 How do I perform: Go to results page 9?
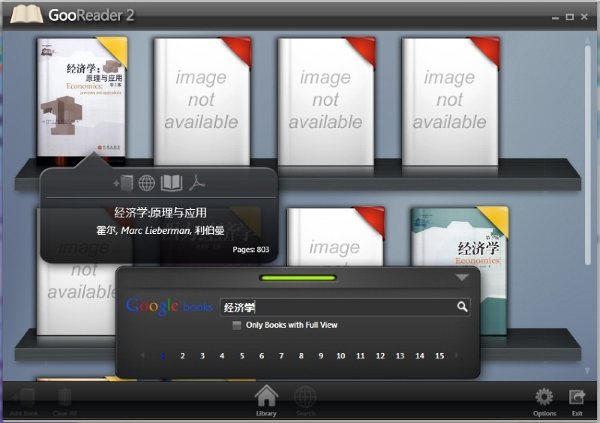coord(321,356)
